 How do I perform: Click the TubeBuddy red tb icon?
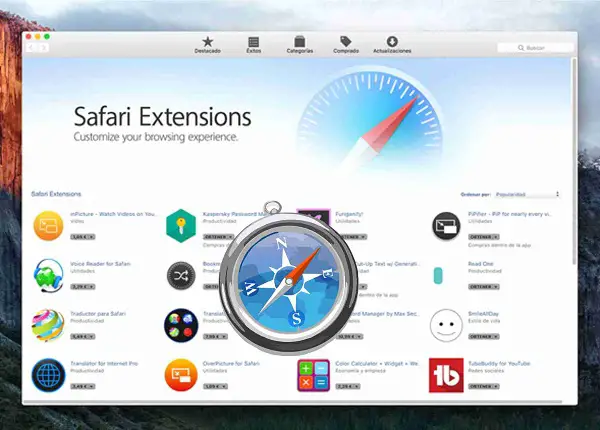[x=446, y=375]
